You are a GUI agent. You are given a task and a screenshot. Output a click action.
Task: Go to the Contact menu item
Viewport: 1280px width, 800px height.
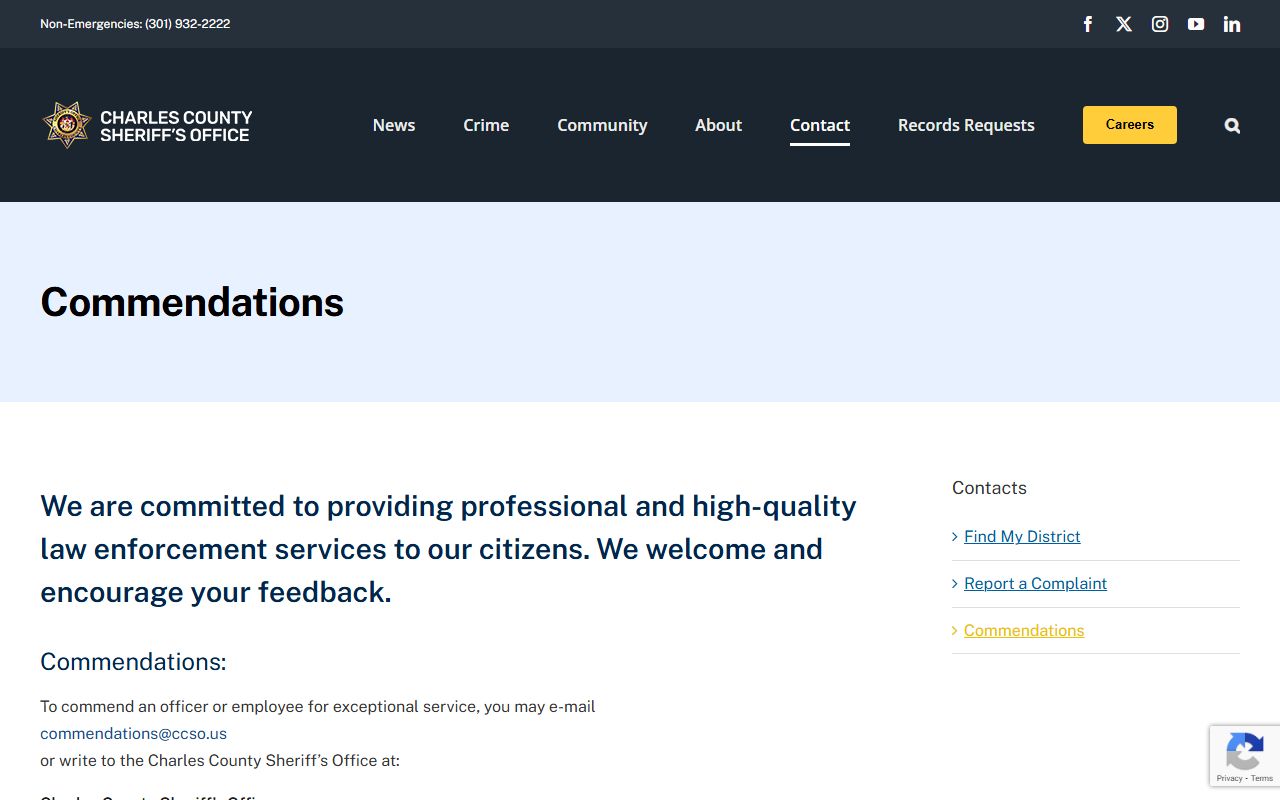click(820, 125)
